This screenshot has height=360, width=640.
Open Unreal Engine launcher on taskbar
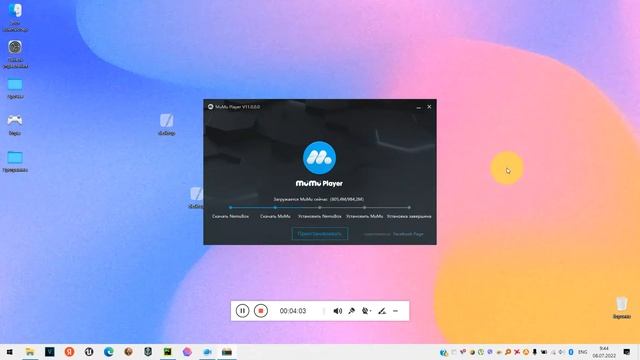(89, 352)
